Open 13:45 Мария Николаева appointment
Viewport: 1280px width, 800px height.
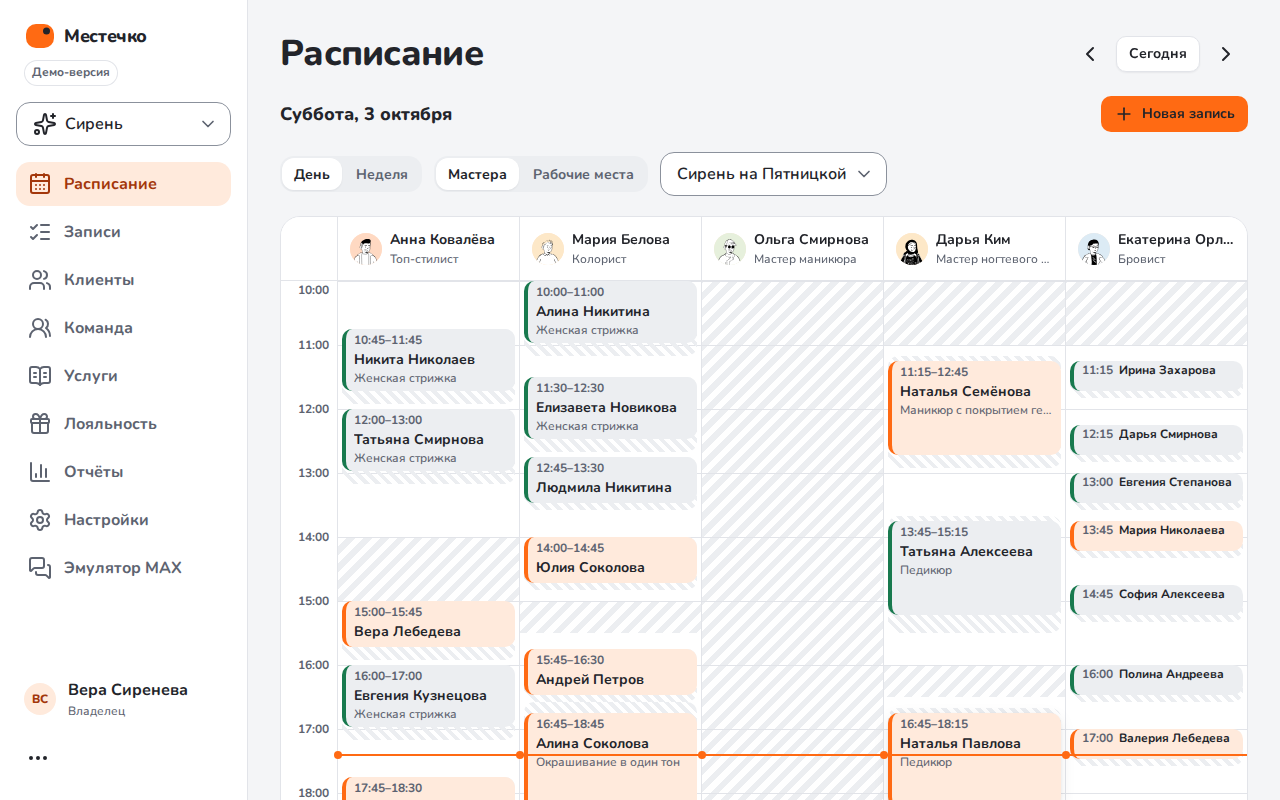(x=1156, y=535)
